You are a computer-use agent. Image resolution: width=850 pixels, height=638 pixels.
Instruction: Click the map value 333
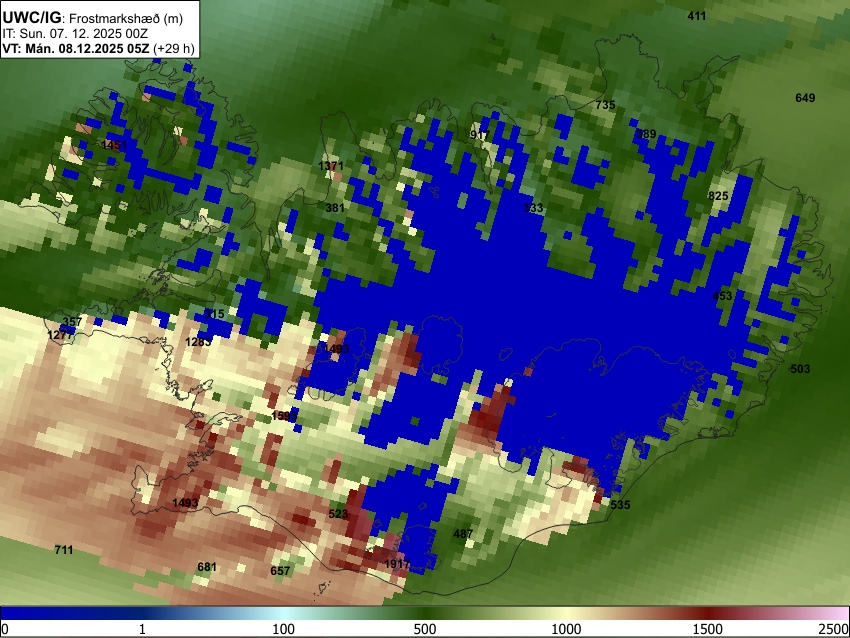[x=533, y=208]
